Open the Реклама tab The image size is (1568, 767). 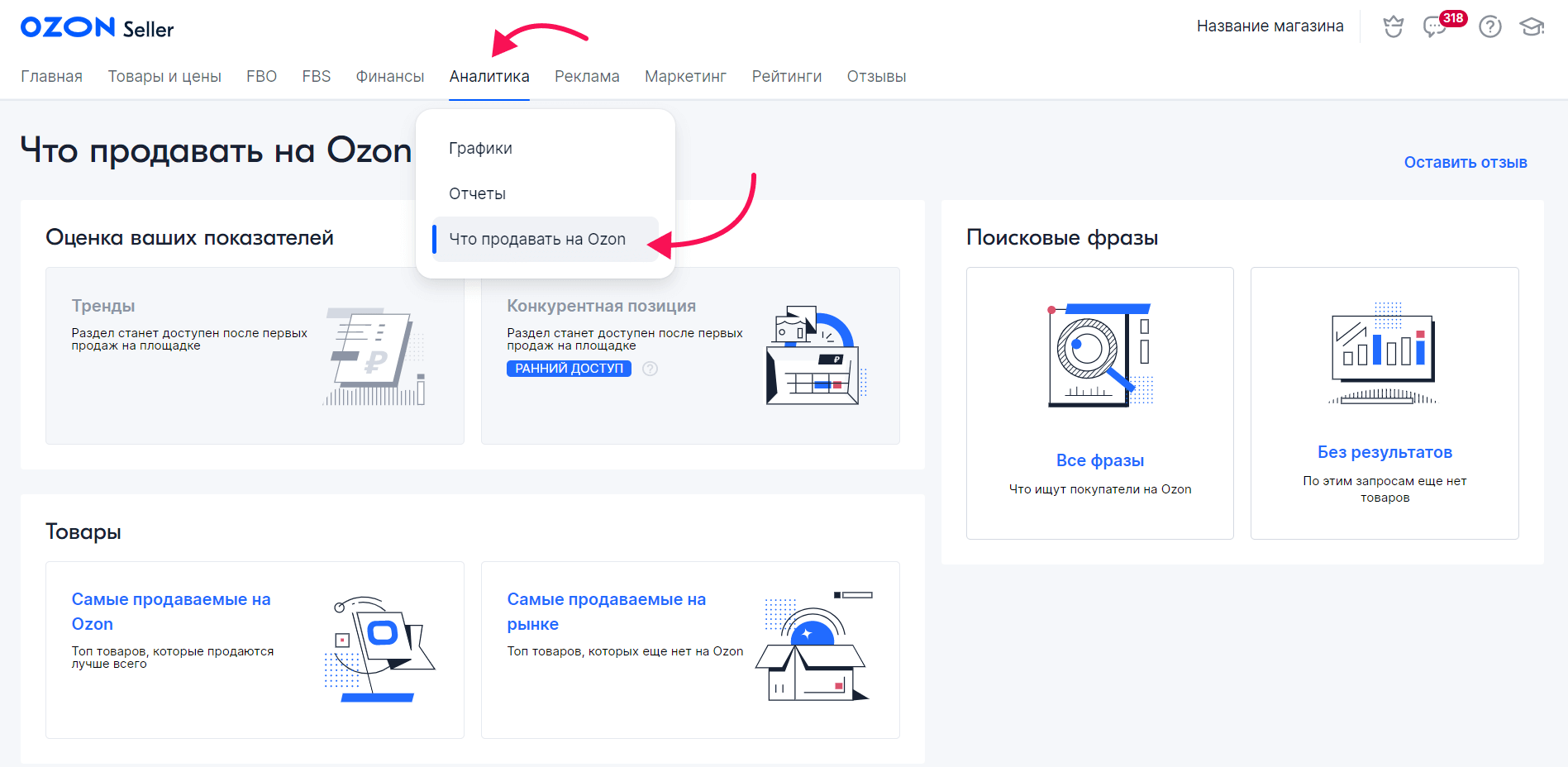[x=587, y=77]
